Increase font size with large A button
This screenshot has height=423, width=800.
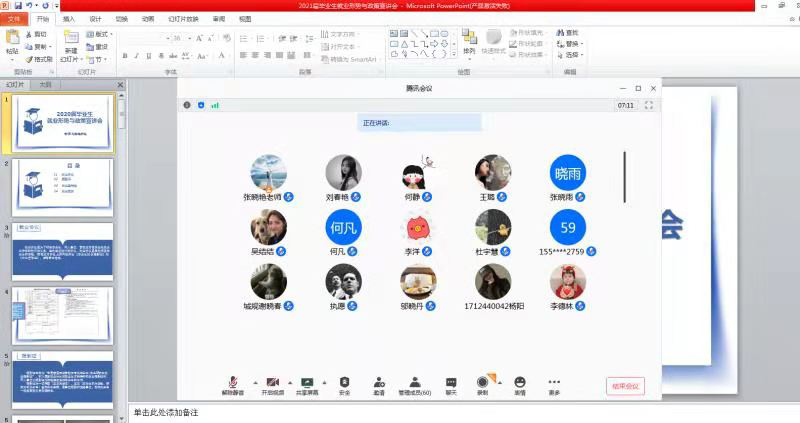click(199, 38)
